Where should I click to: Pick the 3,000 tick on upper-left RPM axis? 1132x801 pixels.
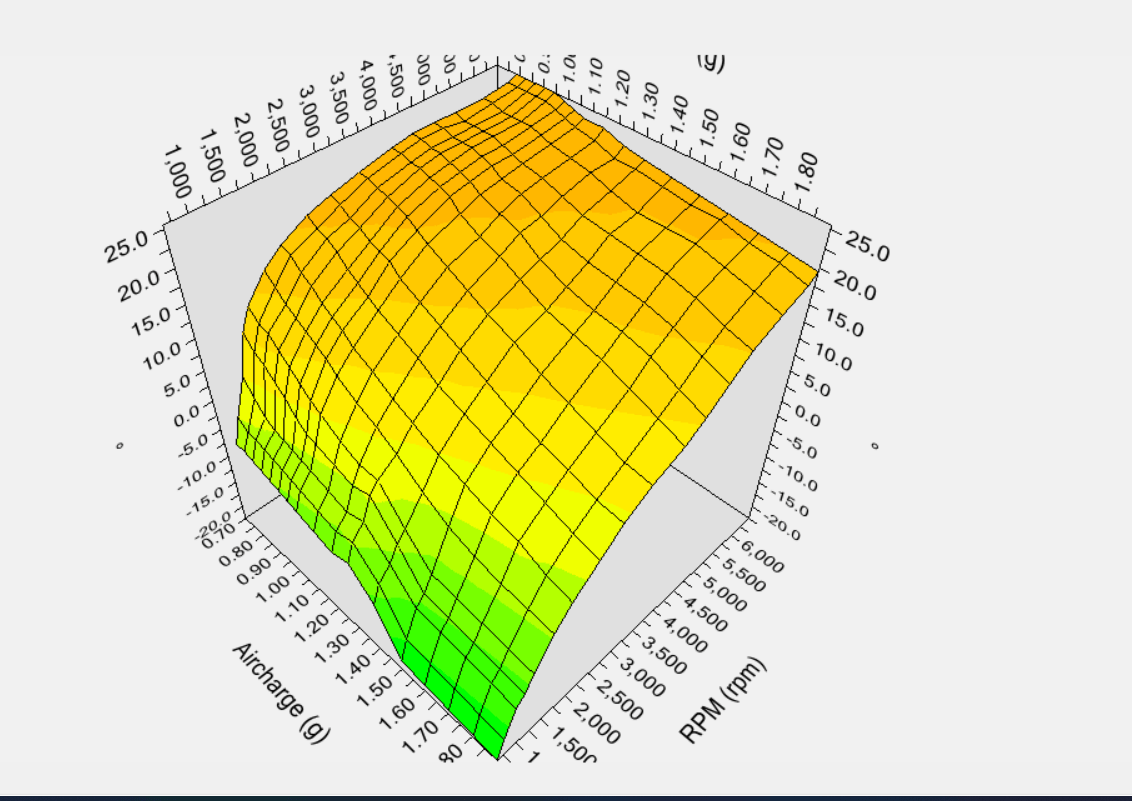point(311,108)
